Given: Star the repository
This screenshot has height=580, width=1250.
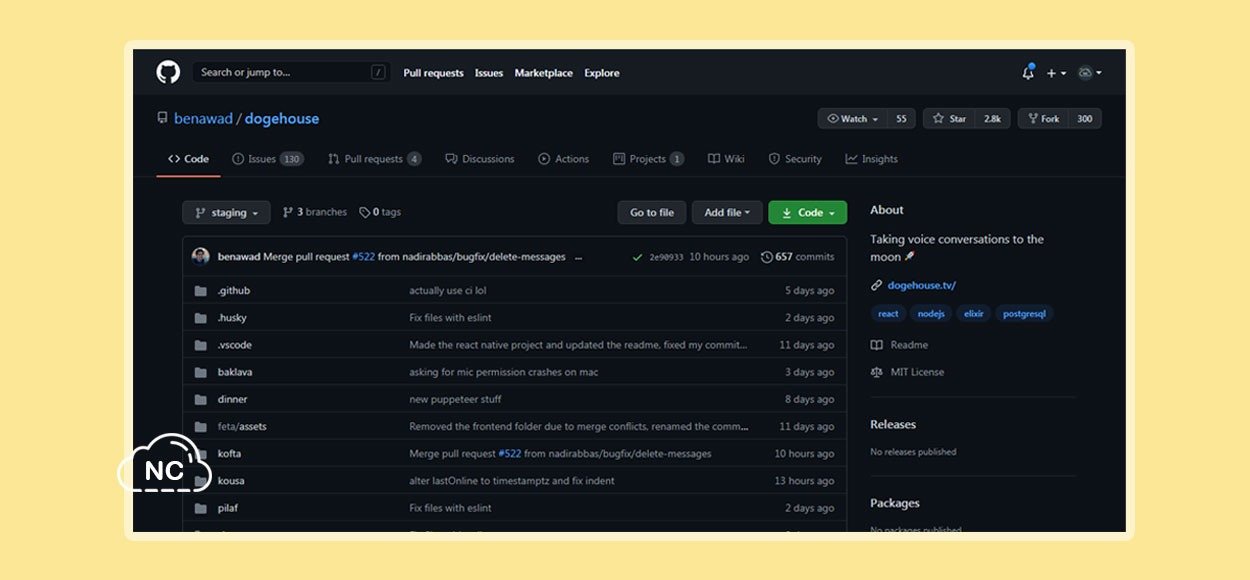Looking at the screenshot, I should point(949,118).
